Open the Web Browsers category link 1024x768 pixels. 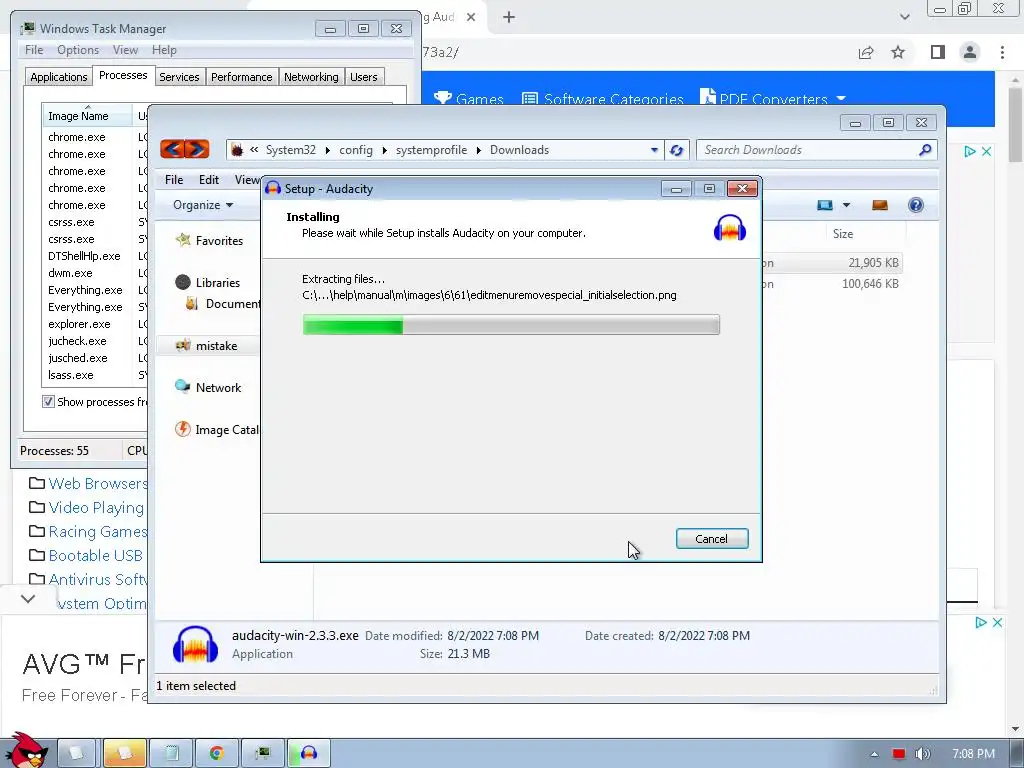[98, 484]
